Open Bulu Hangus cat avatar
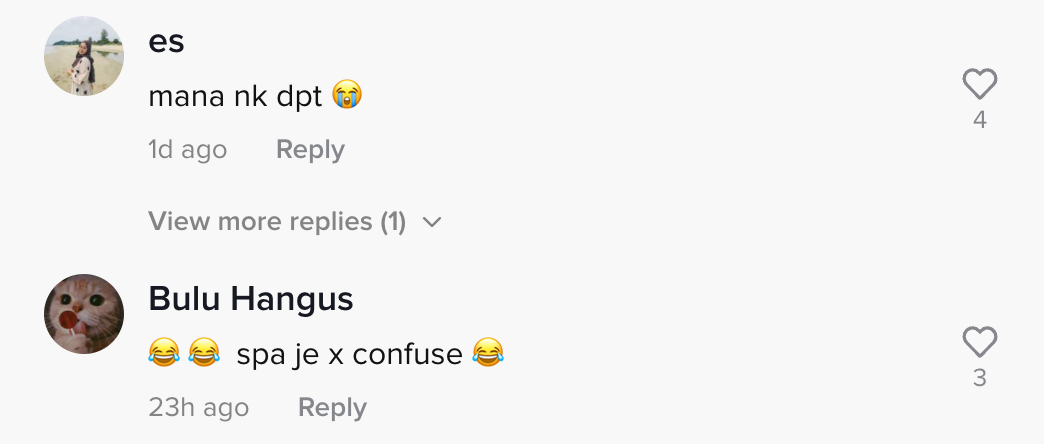This screenshot has width=1044, height=444. click(x=84, y=314)
